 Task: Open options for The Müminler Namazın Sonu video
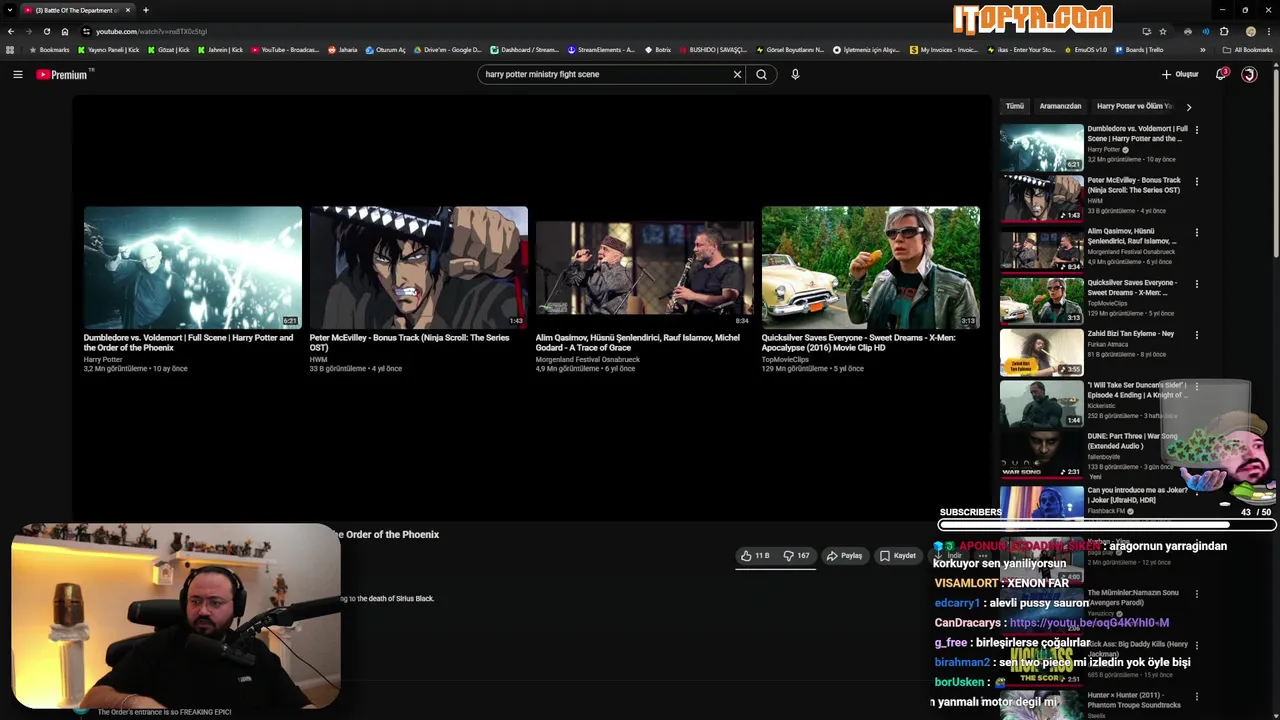coord(1196,593)
